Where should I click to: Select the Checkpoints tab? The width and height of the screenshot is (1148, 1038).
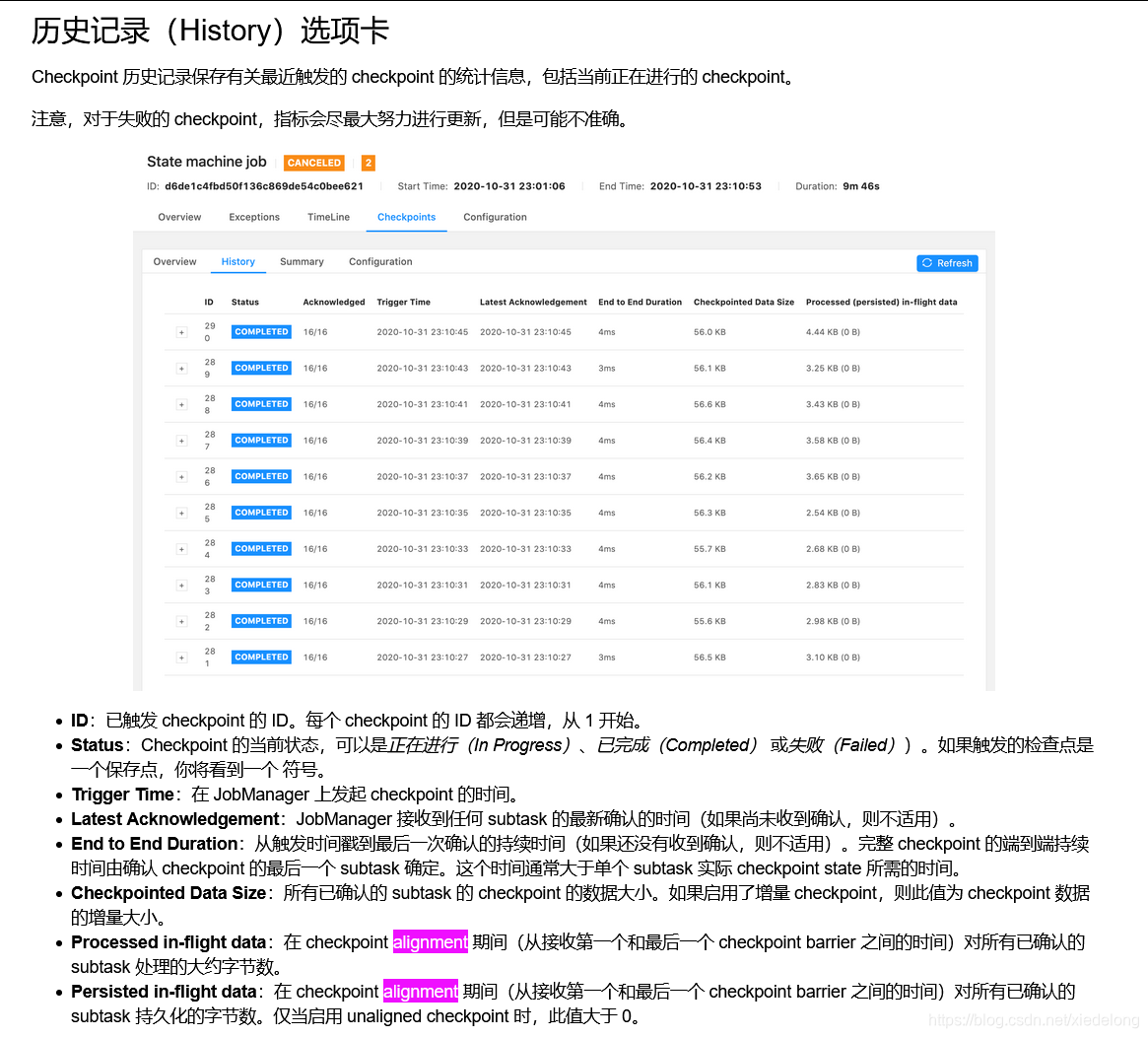[406, 217]
